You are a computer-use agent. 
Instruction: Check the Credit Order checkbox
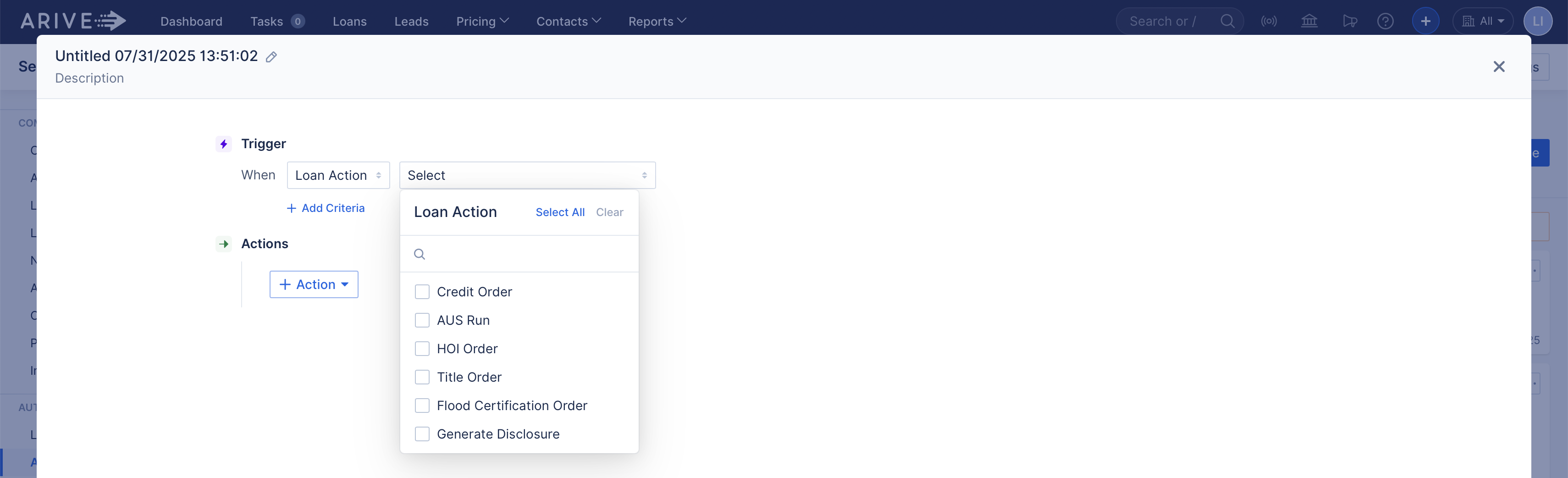click(422, 292)
